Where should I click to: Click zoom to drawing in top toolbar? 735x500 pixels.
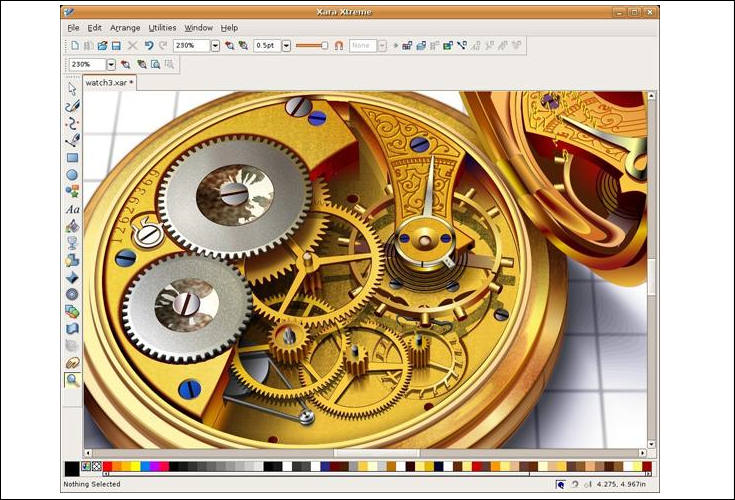click(243, 45)
